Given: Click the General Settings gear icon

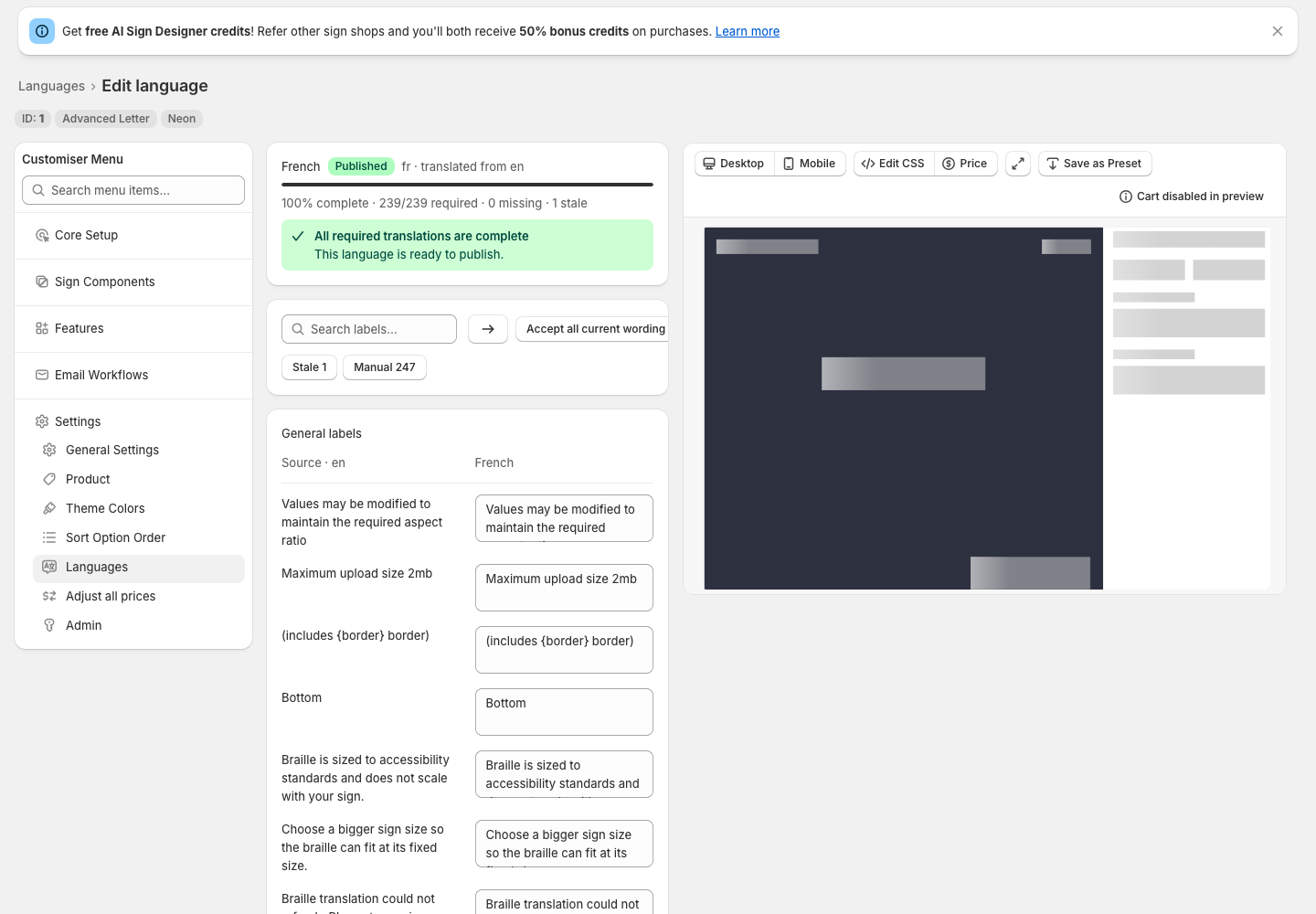Looking at the screenshot, I should [49, 450].
